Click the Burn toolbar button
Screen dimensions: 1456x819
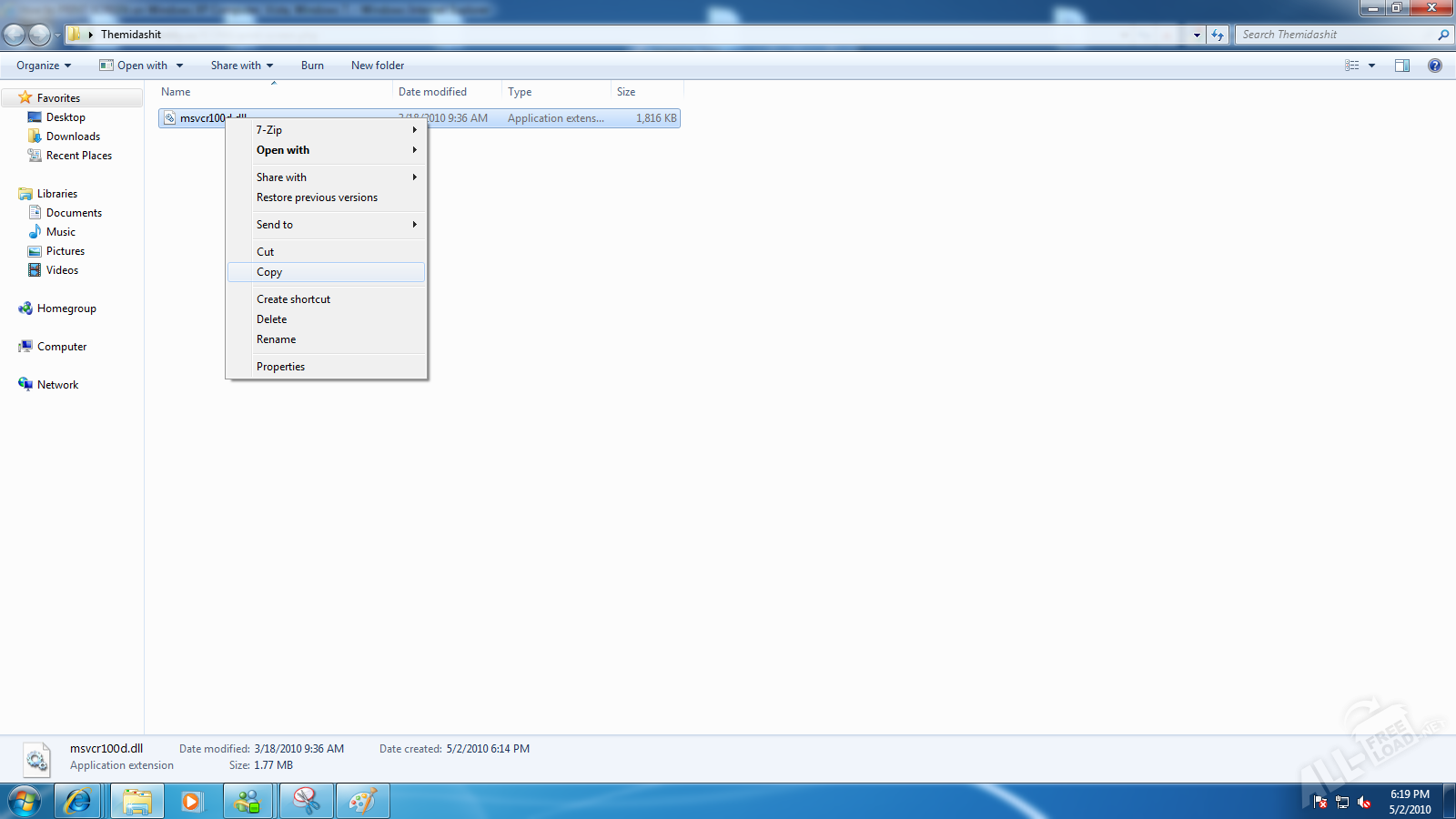[x=312, y=66]
